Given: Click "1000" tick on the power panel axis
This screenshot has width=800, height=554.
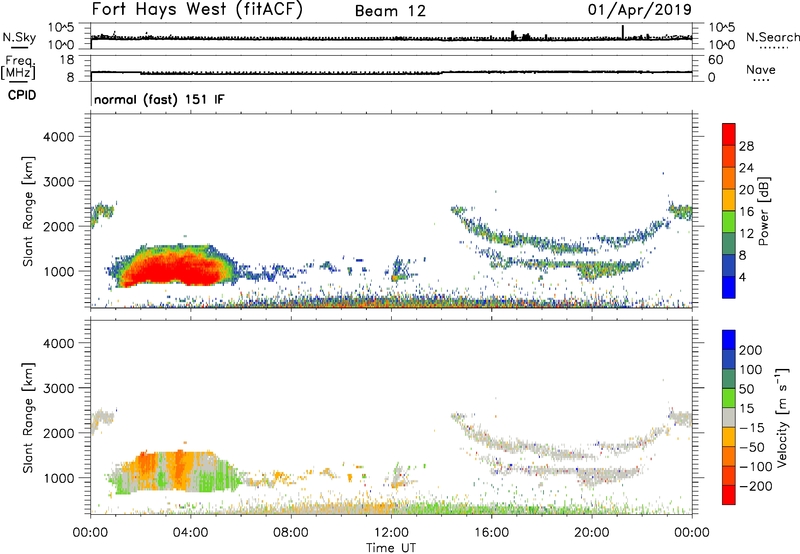Looking at the screenshot, I should [59, 271].
